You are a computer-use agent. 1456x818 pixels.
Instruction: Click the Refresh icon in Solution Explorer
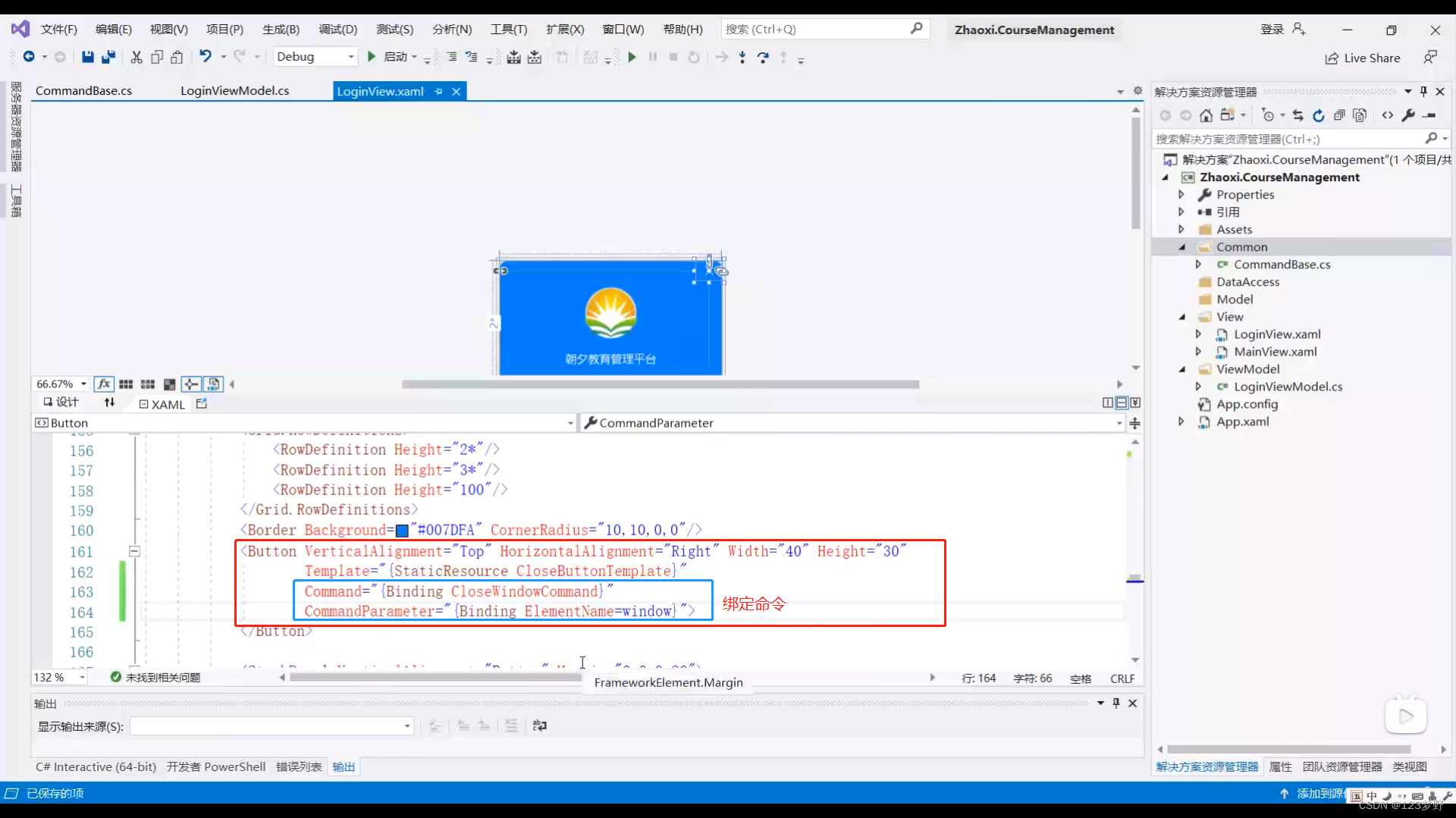click(x=1319, y=115)
